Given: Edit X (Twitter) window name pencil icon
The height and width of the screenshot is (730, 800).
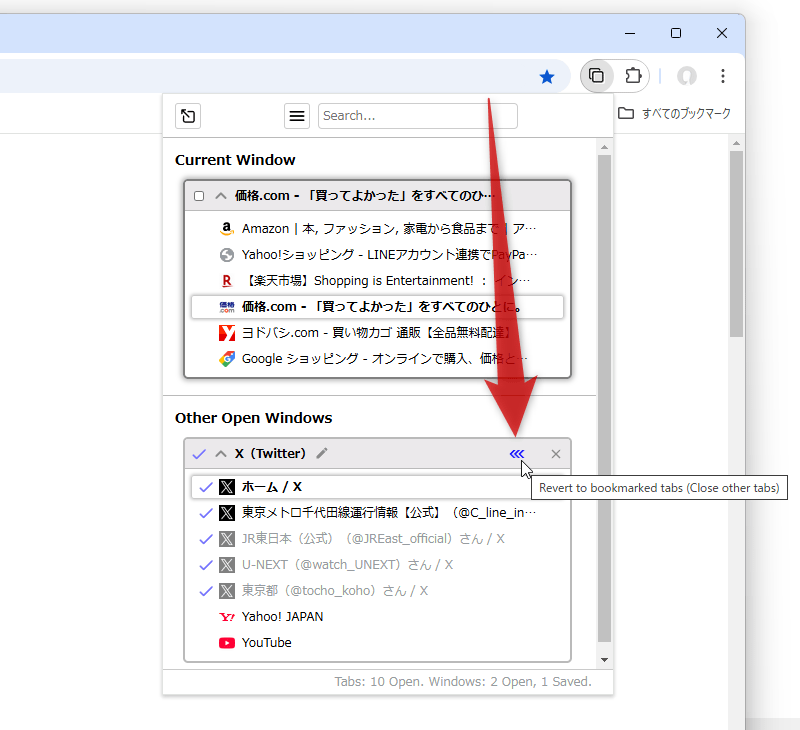Looking at the screenshot, I should tap(322, 453).
